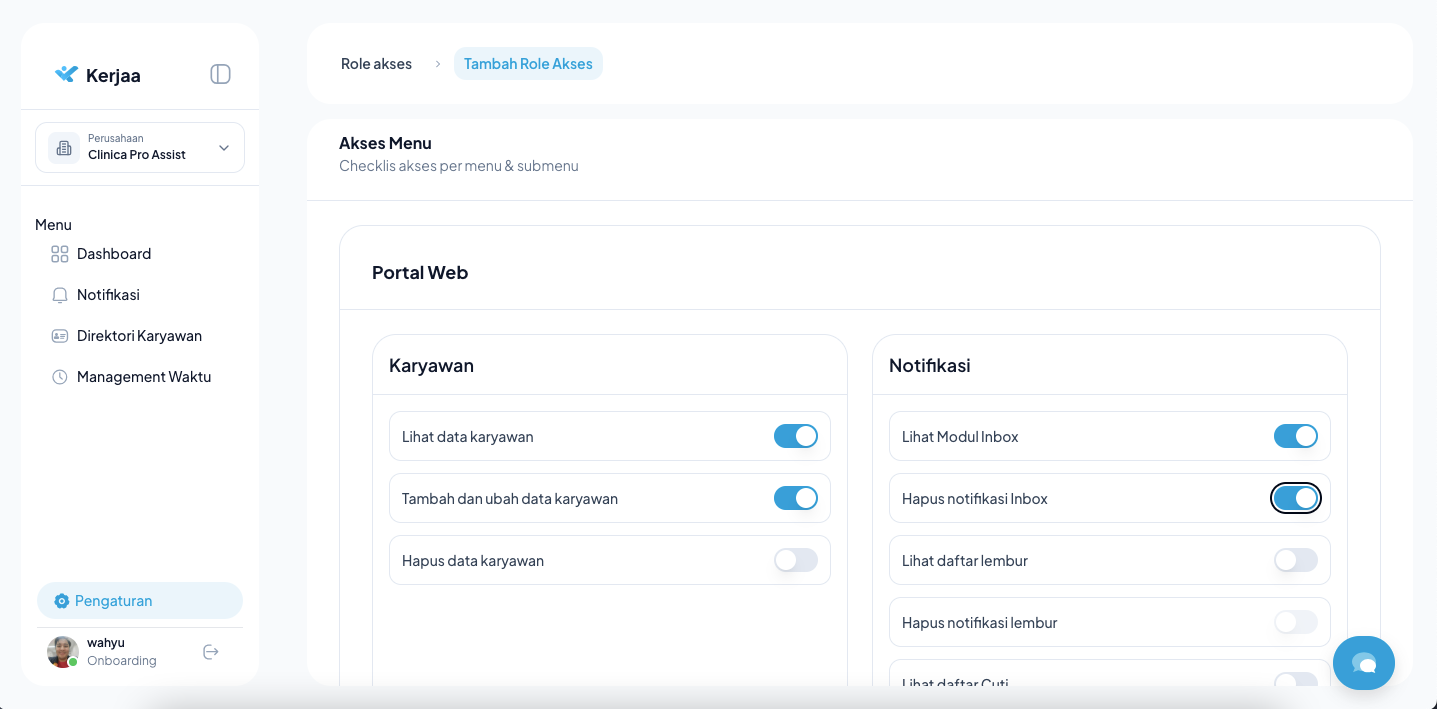
Task: Toggle off Hapus notifikasi Inbox
Action: [x=1295, y=498]
